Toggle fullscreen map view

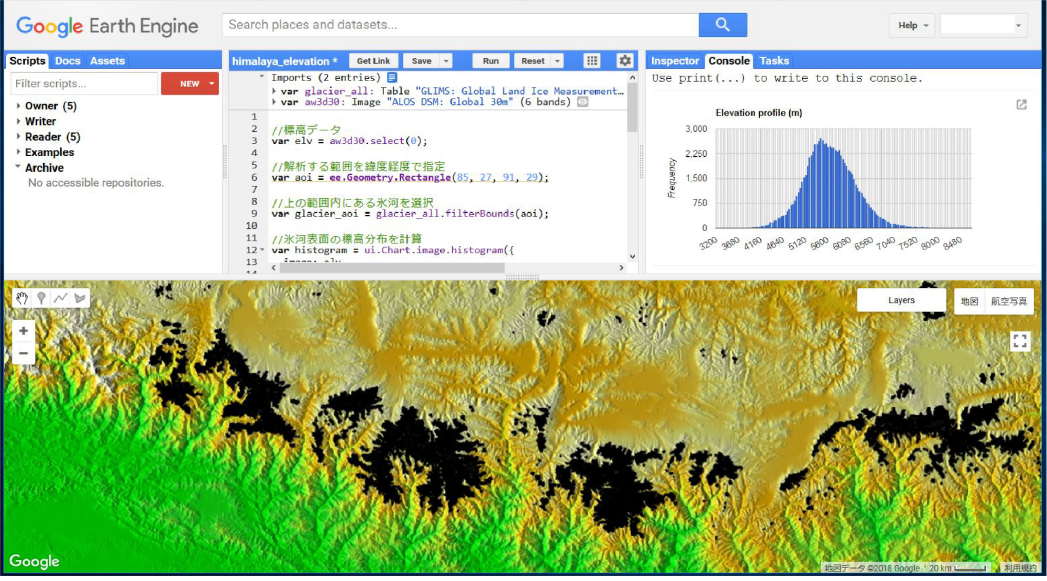[1020, 341]
